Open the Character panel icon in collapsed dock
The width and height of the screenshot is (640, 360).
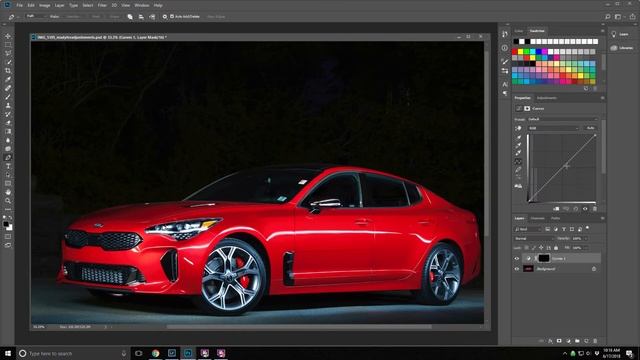coord(505,84)
